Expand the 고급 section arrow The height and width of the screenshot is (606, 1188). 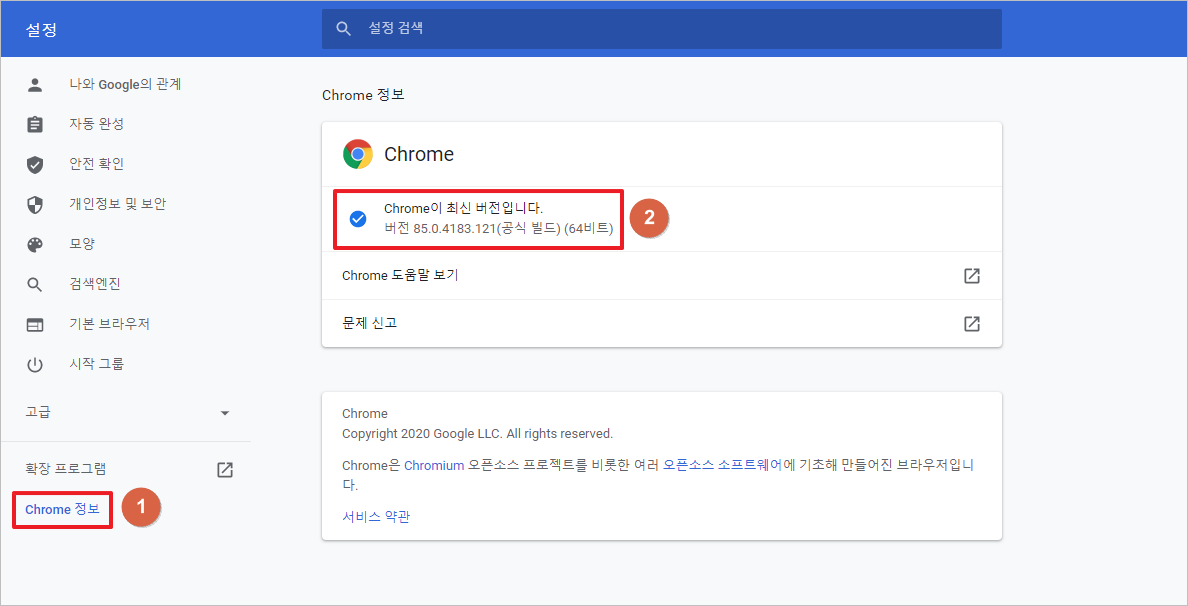tap(224, 414)
